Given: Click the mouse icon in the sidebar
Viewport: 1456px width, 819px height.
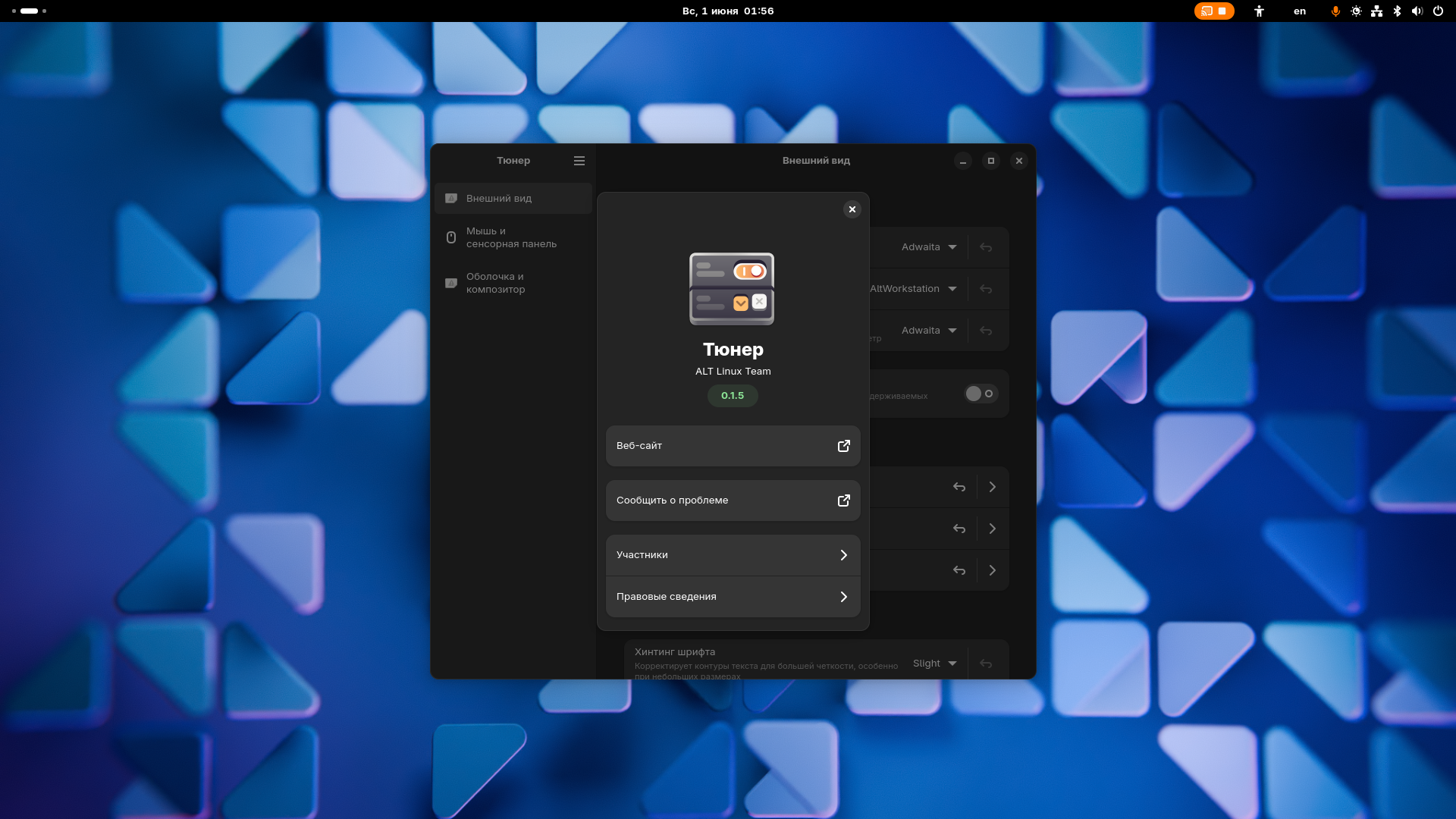Looking at the screenshot, I should tap(451, 237).
